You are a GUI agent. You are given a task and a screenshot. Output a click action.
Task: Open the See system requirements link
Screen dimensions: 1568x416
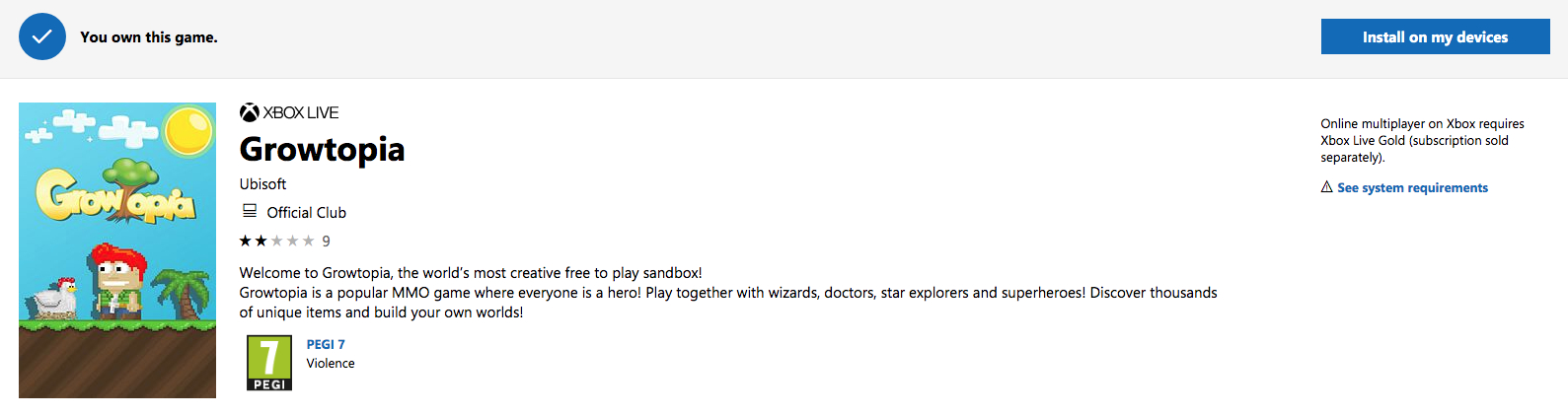tap(1412, 187)
